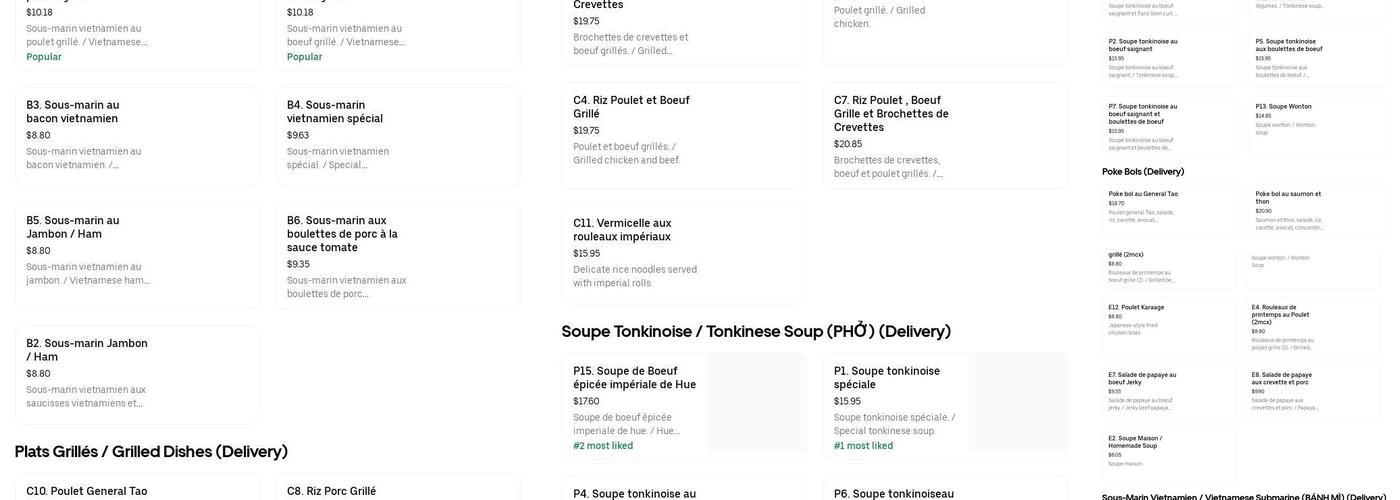Click the P1. Soupe tonkinoise spéciale title

tap(887, 378)
